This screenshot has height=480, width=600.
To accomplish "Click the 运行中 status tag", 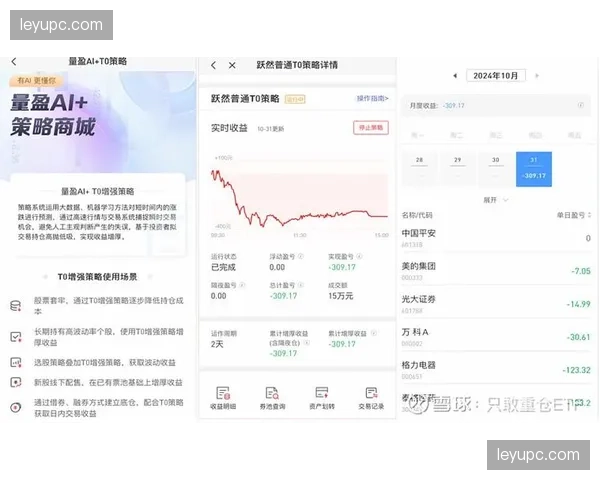I will tap(295, 100).
